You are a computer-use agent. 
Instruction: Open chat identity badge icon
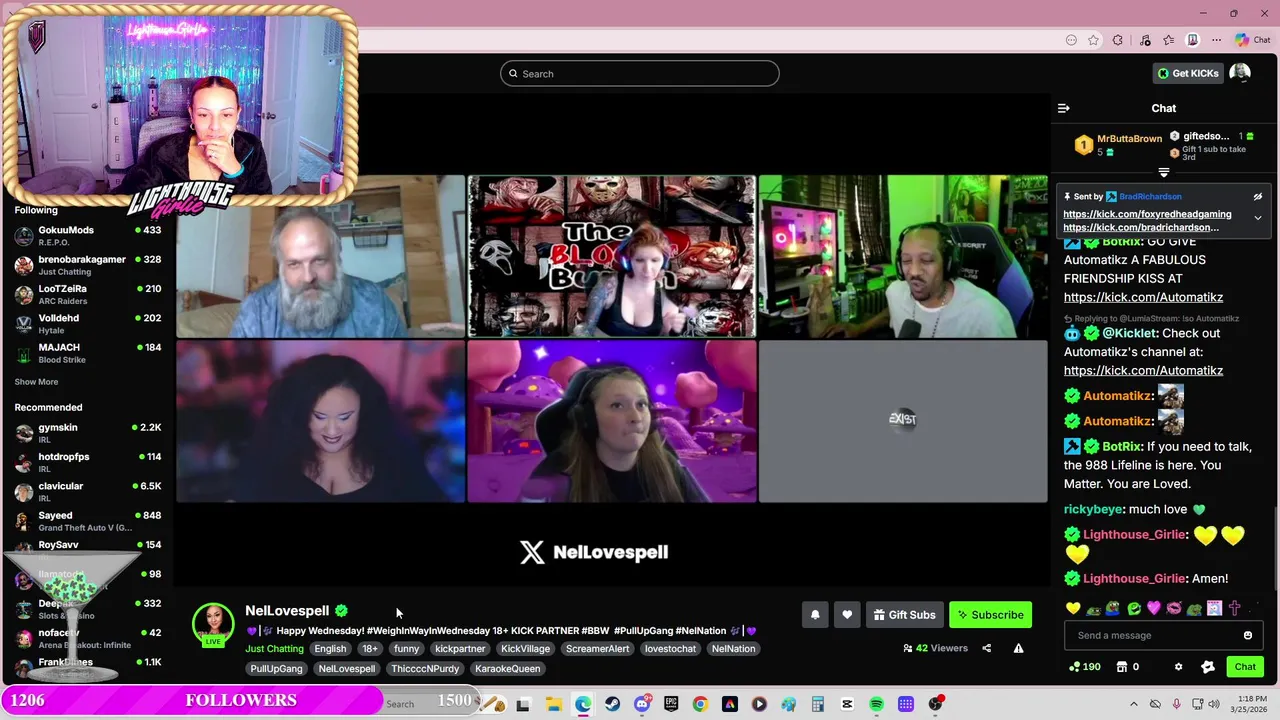pyautogui.click(x=1208, y=667)
